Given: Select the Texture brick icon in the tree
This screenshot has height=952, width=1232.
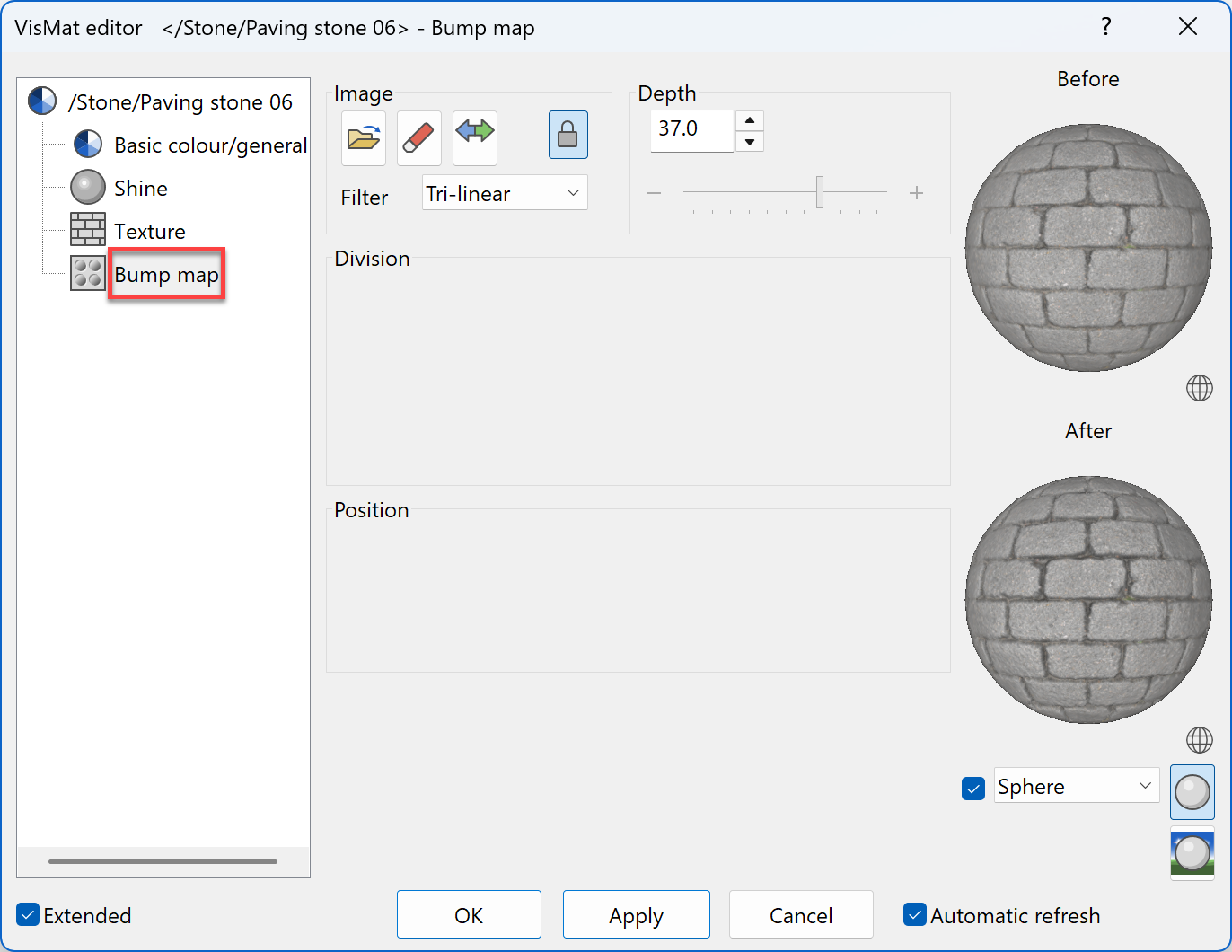Looking at the screenshot, I should pos(87,229).
